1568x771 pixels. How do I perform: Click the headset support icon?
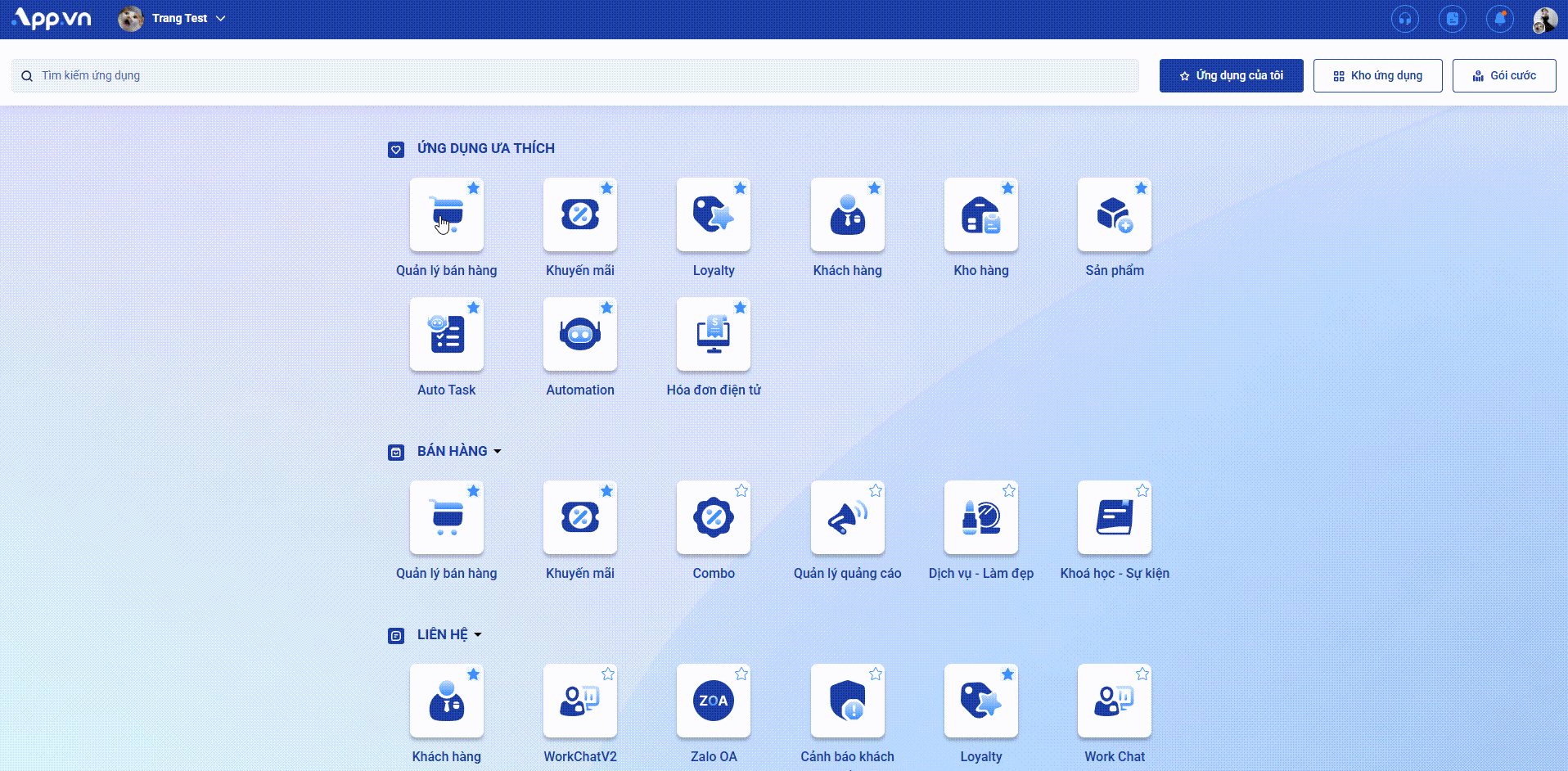click(1404, 19)
